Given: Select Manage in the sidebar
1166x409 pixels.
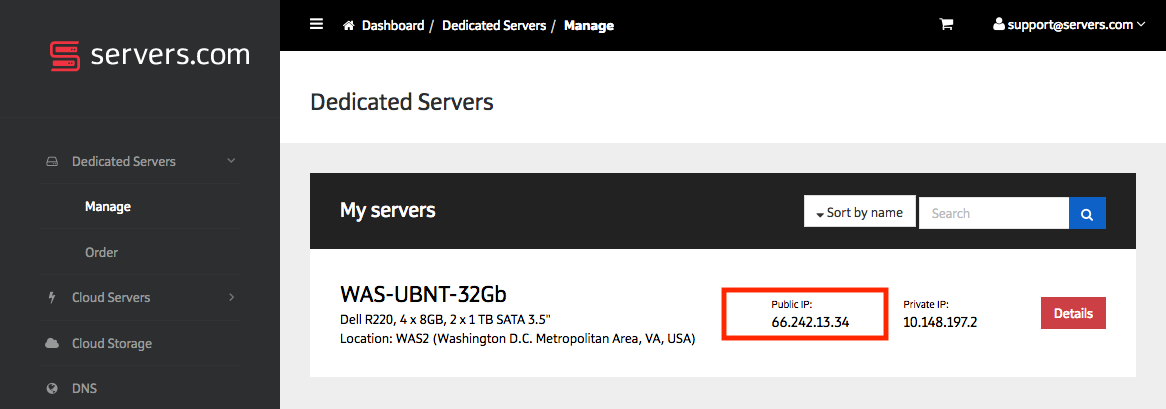Looking at the screenshot, I should pos(108,206).
